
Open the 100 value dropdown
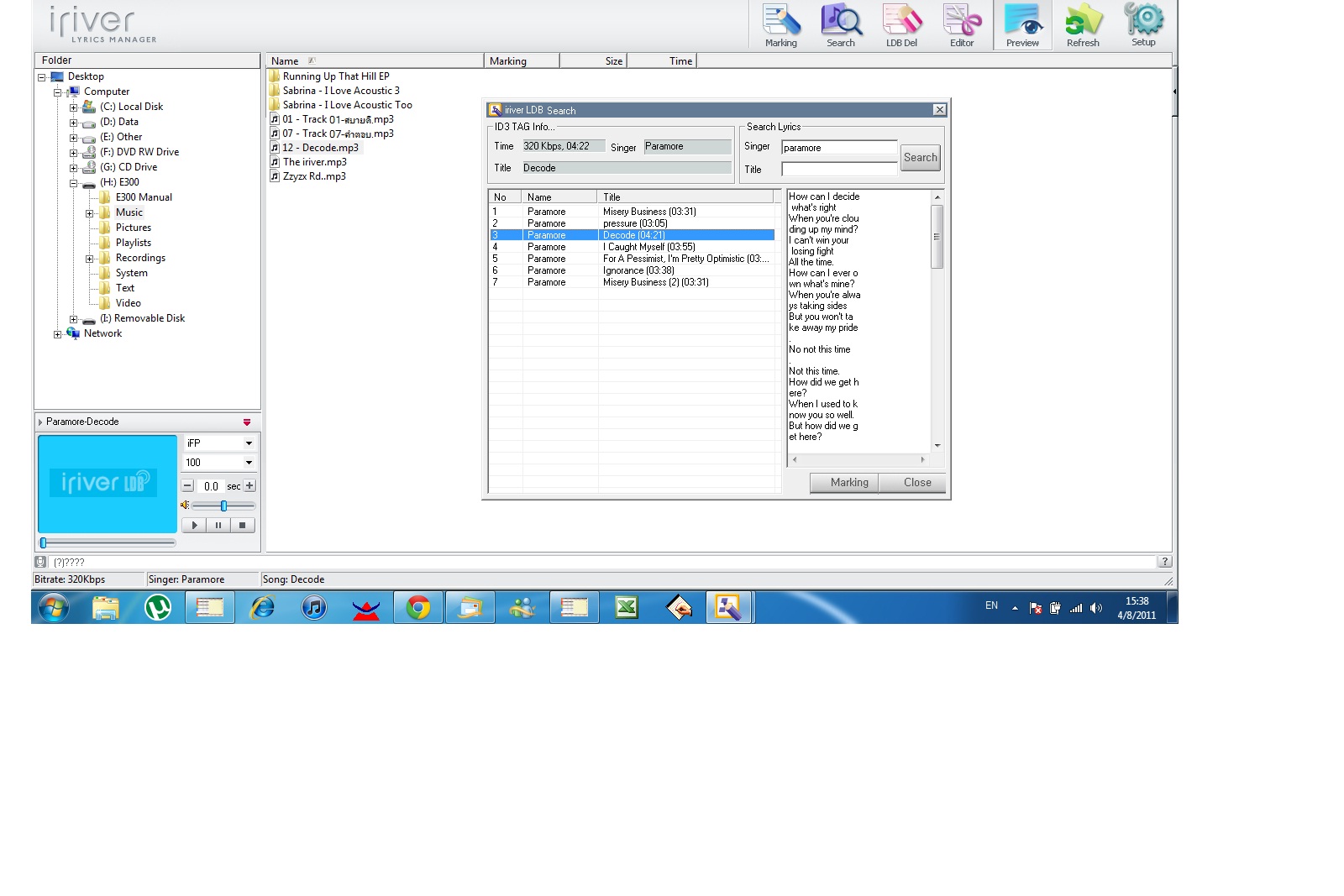coord(249,462)
